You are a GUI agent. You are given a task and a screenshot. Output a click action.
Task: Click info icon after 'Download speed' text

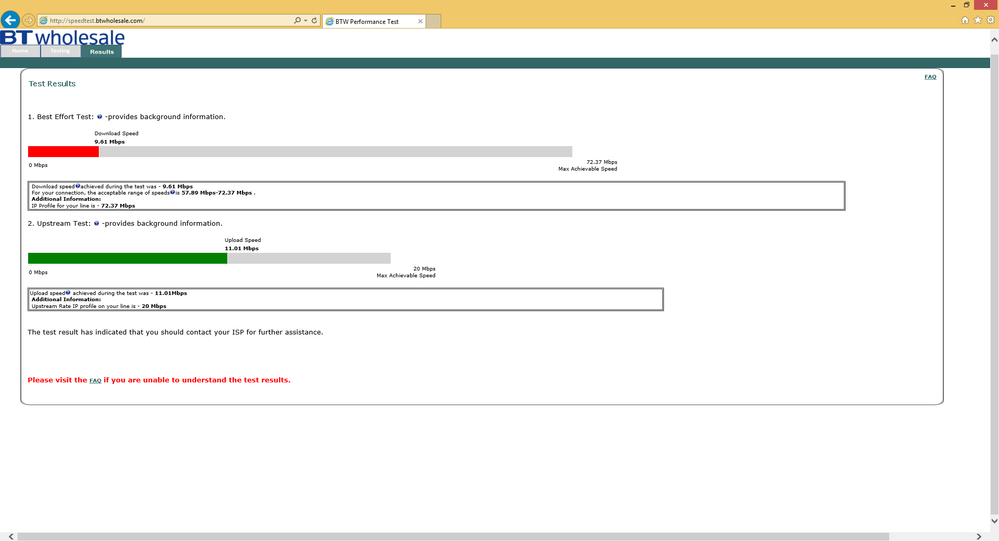78,186
